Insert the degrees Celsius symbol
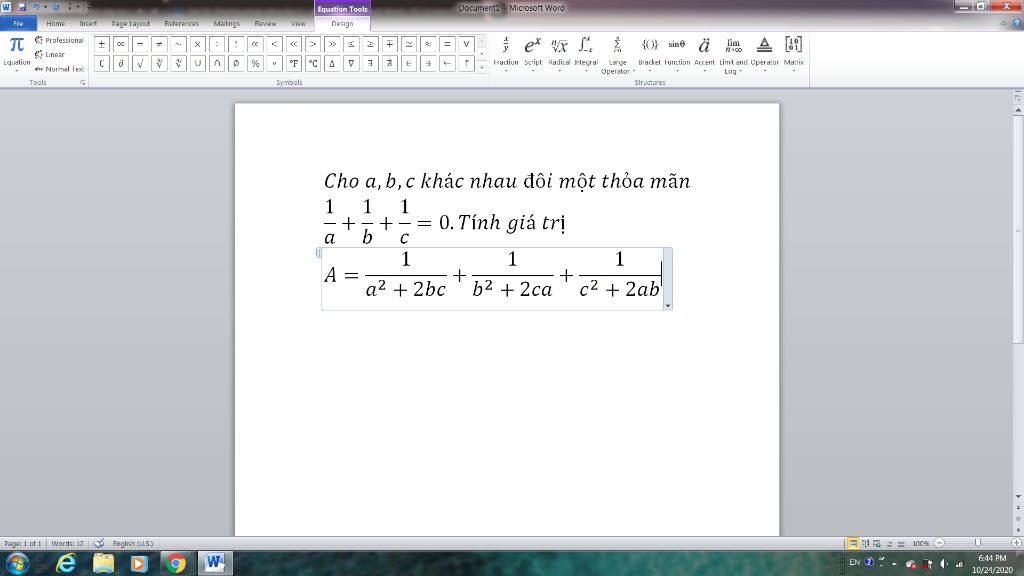This screenshot has height=576, width=1024. (x=313, y=63)
